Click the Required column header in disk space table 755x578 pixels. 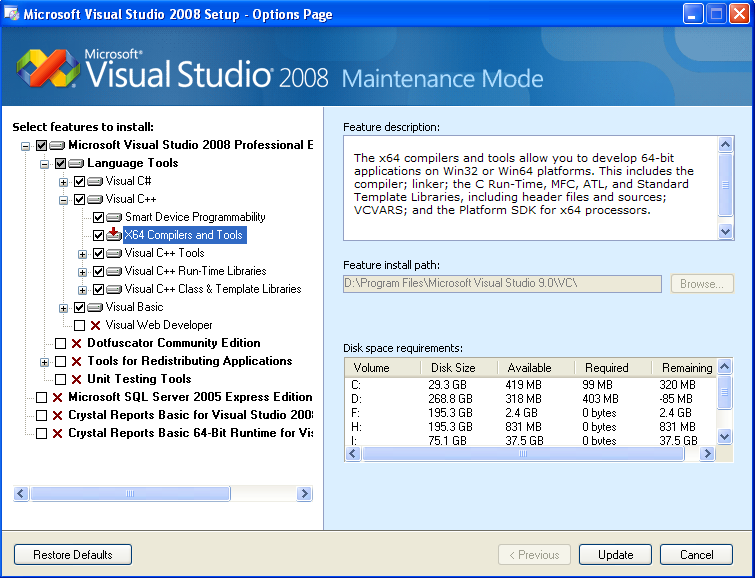pos(607,368)
